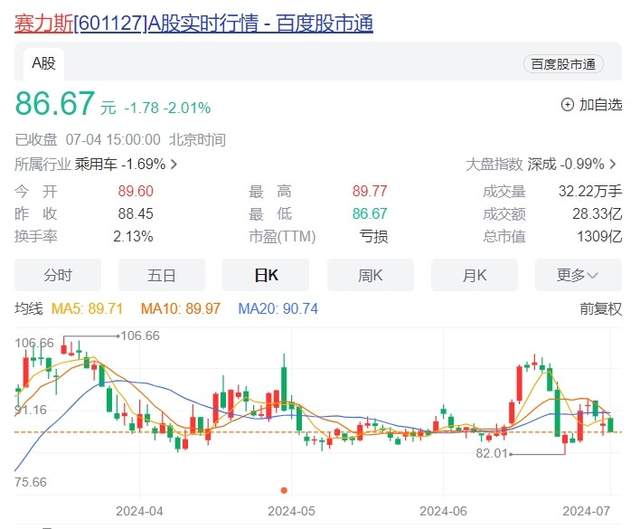
Task: Click 成交量 value 32.22万手
Action: [590, 191]
